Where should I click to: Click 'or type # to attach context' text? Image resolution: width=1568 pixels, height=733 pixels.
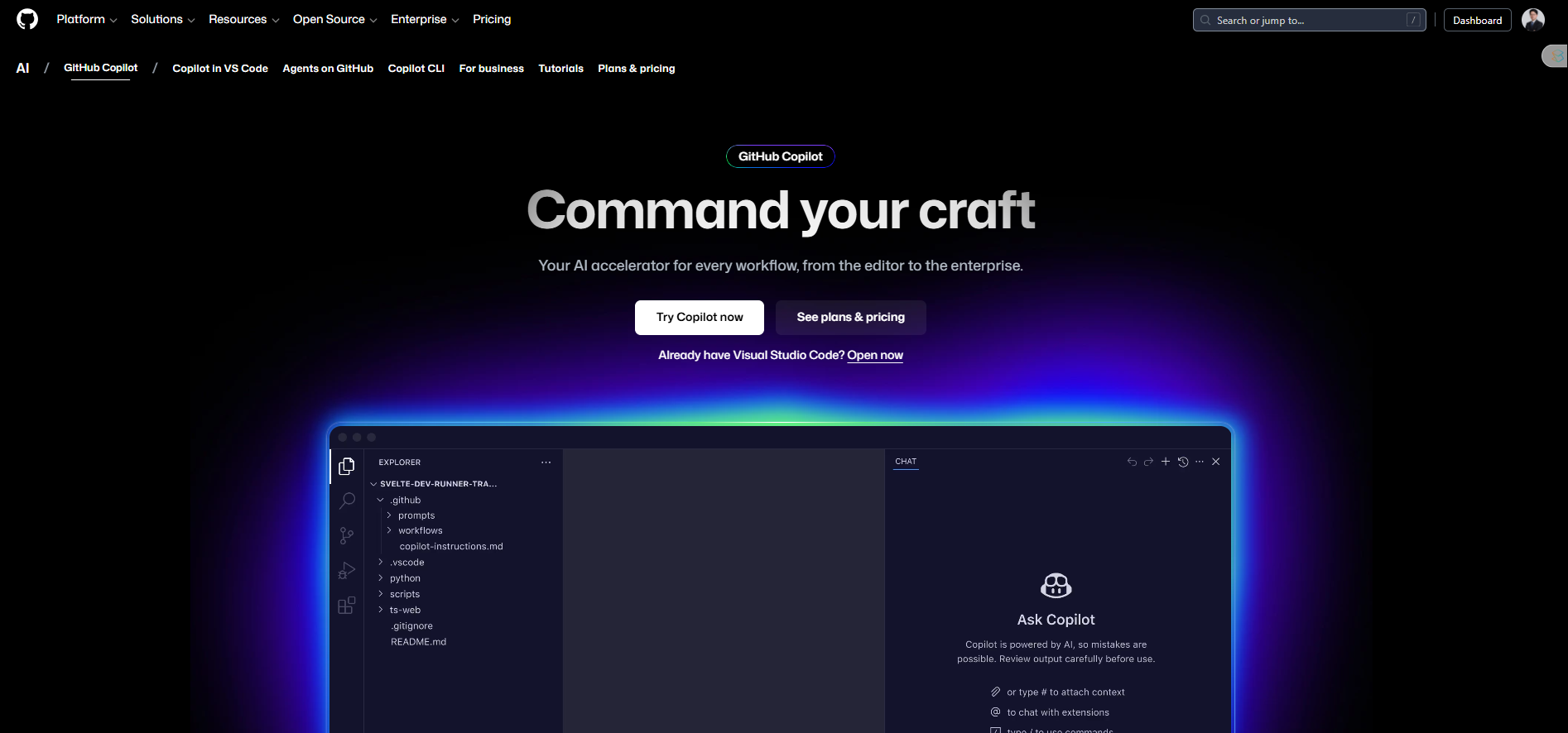pos(1066,692)
